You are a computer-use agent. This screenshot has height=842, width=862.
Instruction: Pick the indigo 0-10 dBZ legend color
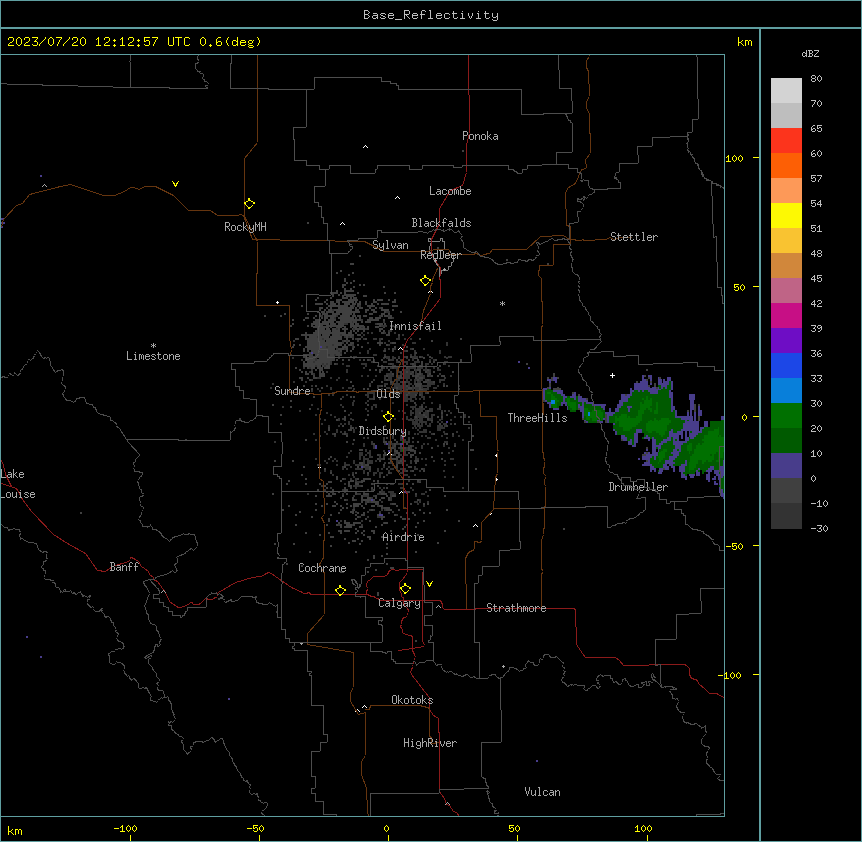pyautogui.click(x=786, y=466)
